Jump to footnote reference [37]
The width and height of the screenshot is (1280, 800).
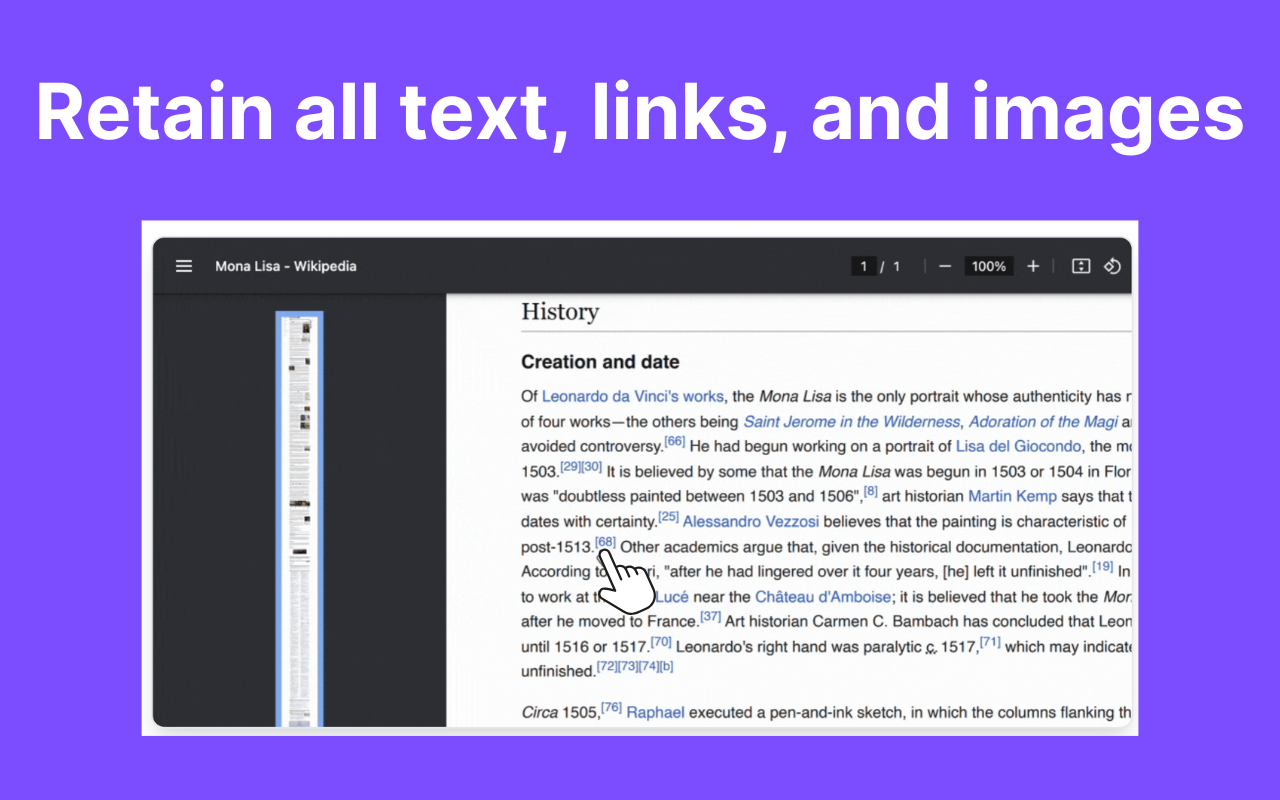coord(710,616)
